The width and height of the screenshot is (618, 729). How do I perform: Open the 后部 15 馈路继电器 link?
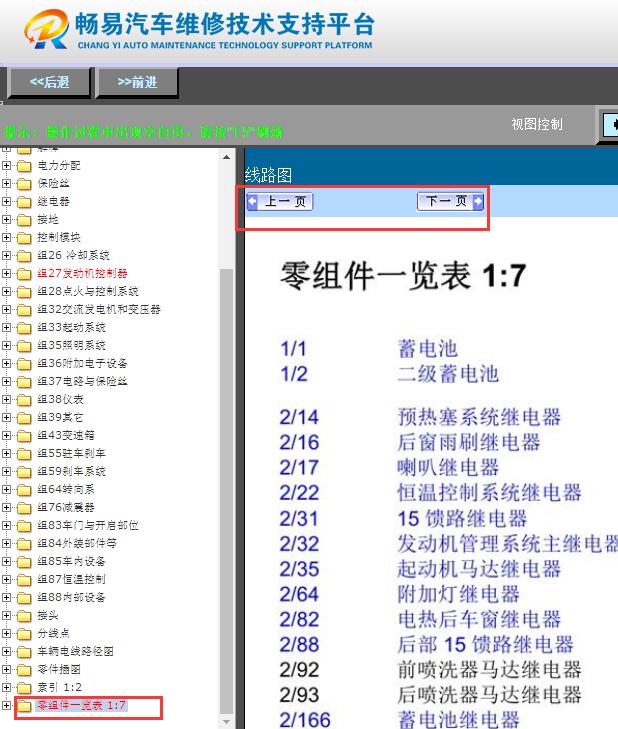(x=485, y=644)
